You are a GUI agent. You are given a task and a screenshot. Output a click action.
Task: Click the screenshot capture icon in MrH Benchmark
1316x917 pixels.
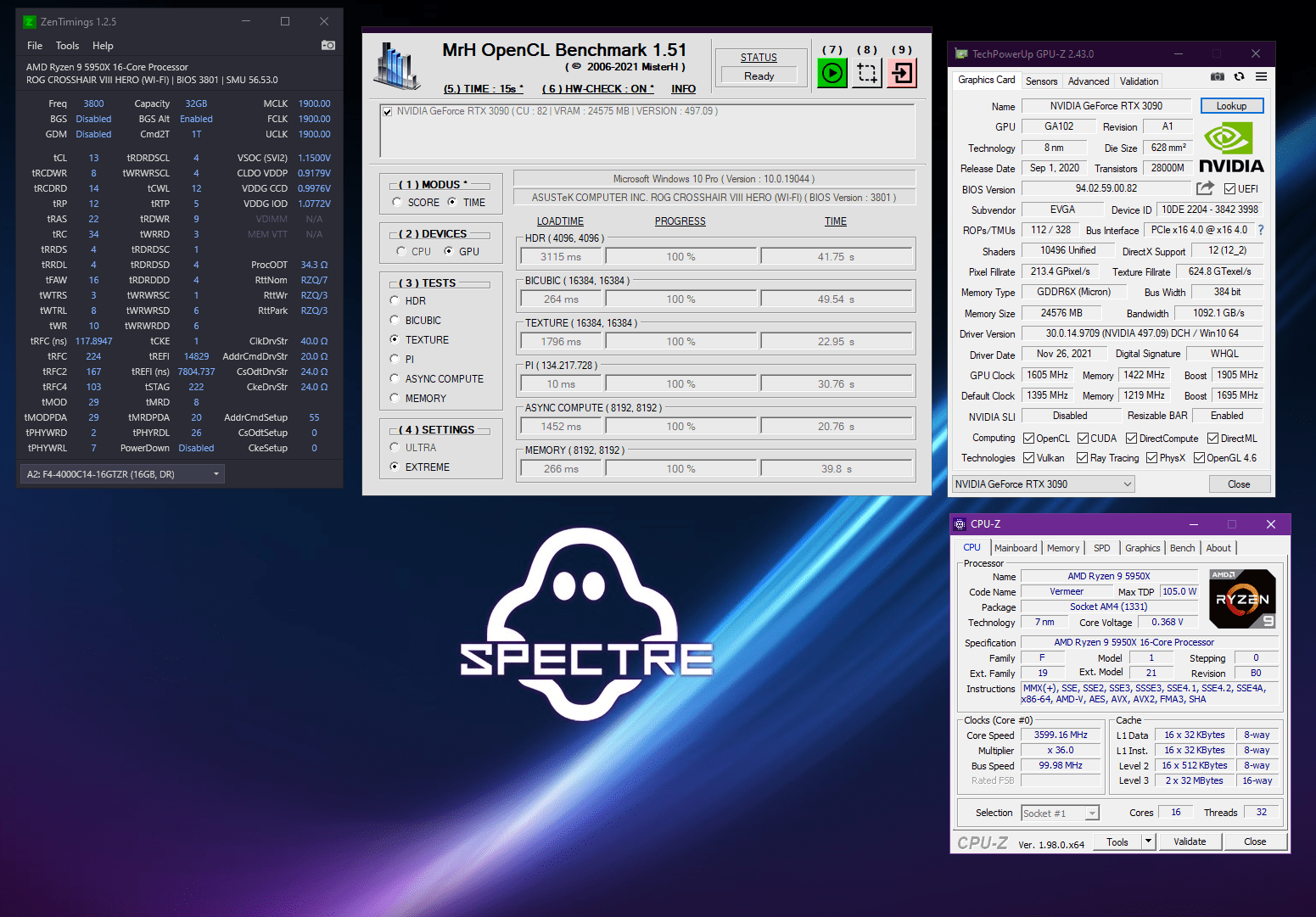pos(867,73)
